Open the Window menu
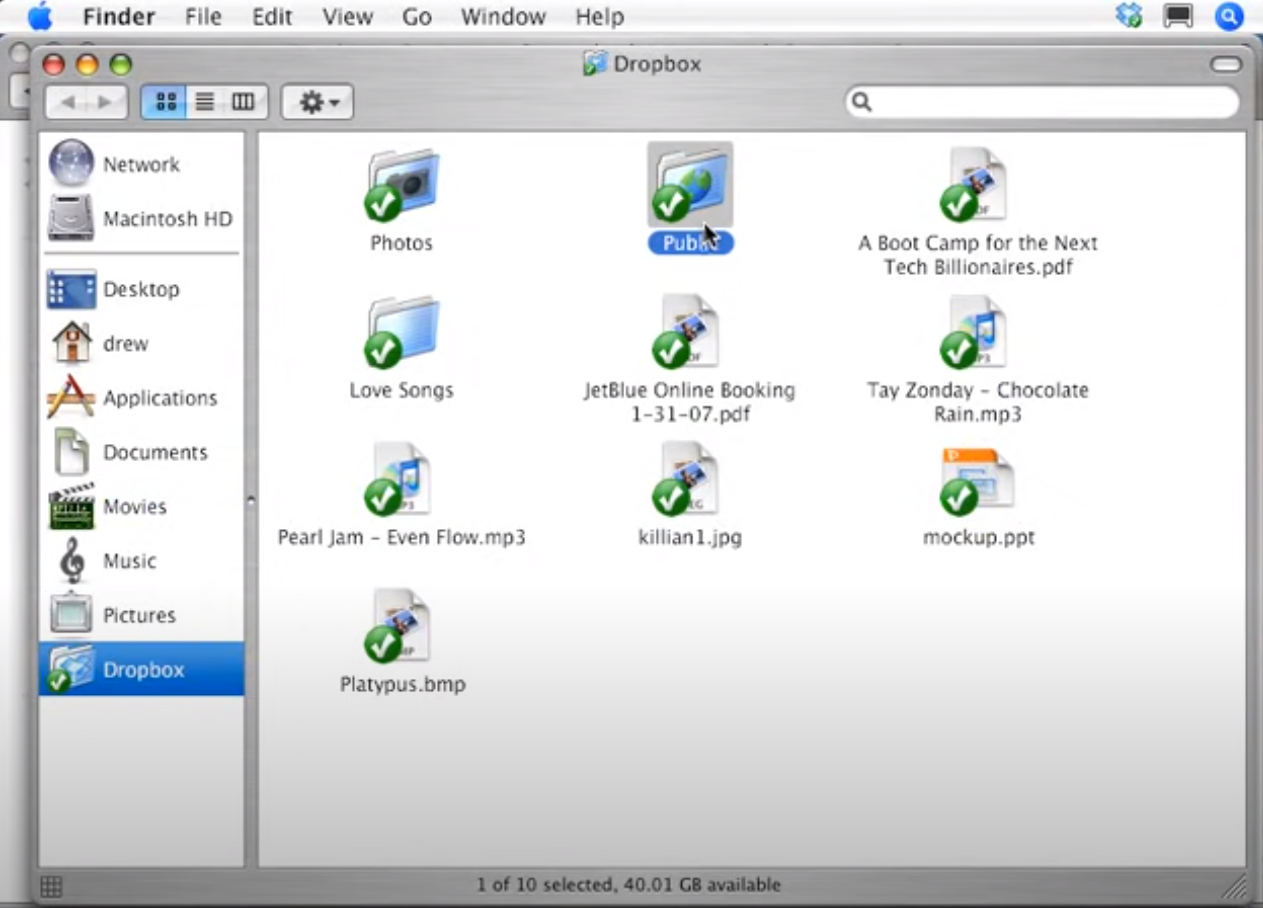The image size is (1263, 908). pyautogui.click(x=503, y=17)
